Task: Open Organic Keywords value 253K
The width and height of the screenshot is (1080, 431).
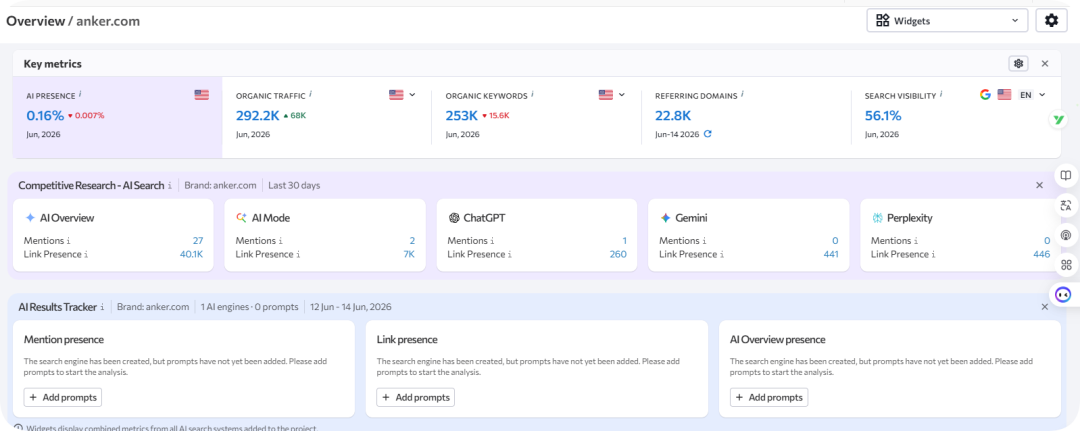Action: coord(461,116)
